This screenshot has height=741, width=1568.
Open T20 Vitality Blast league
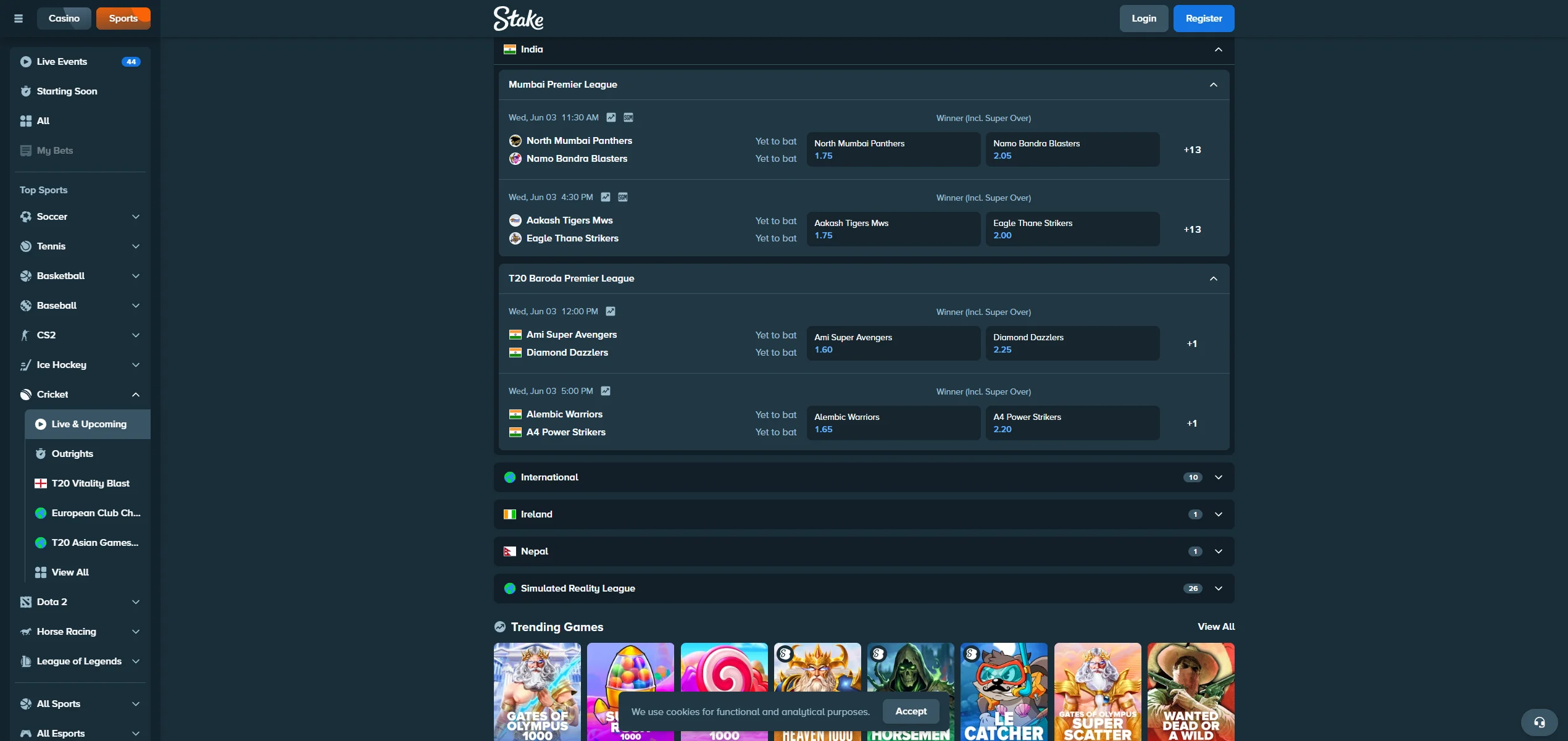point(88,484)
